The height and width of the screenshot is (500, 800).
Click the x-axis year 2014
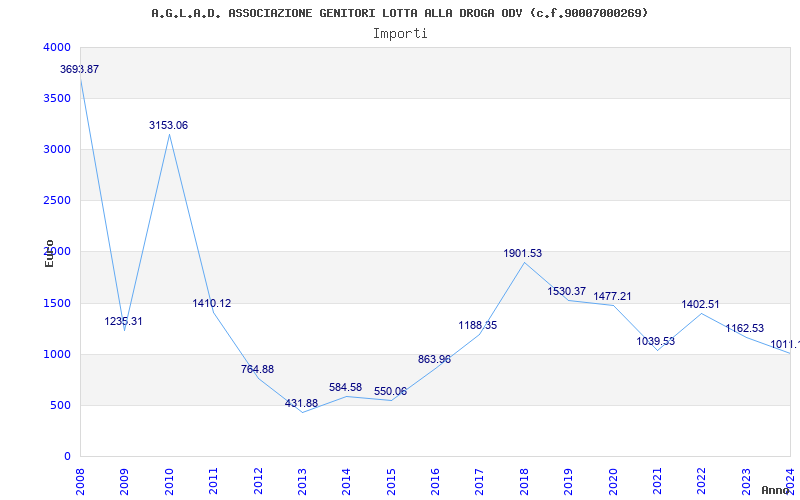coord(346,481)
